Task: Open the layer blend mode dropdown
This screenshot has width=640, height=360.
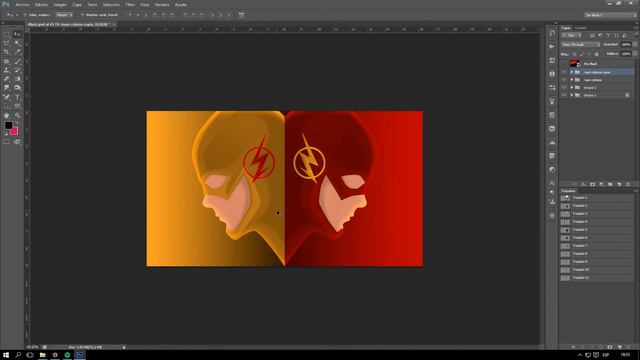Action: point(580,44)
